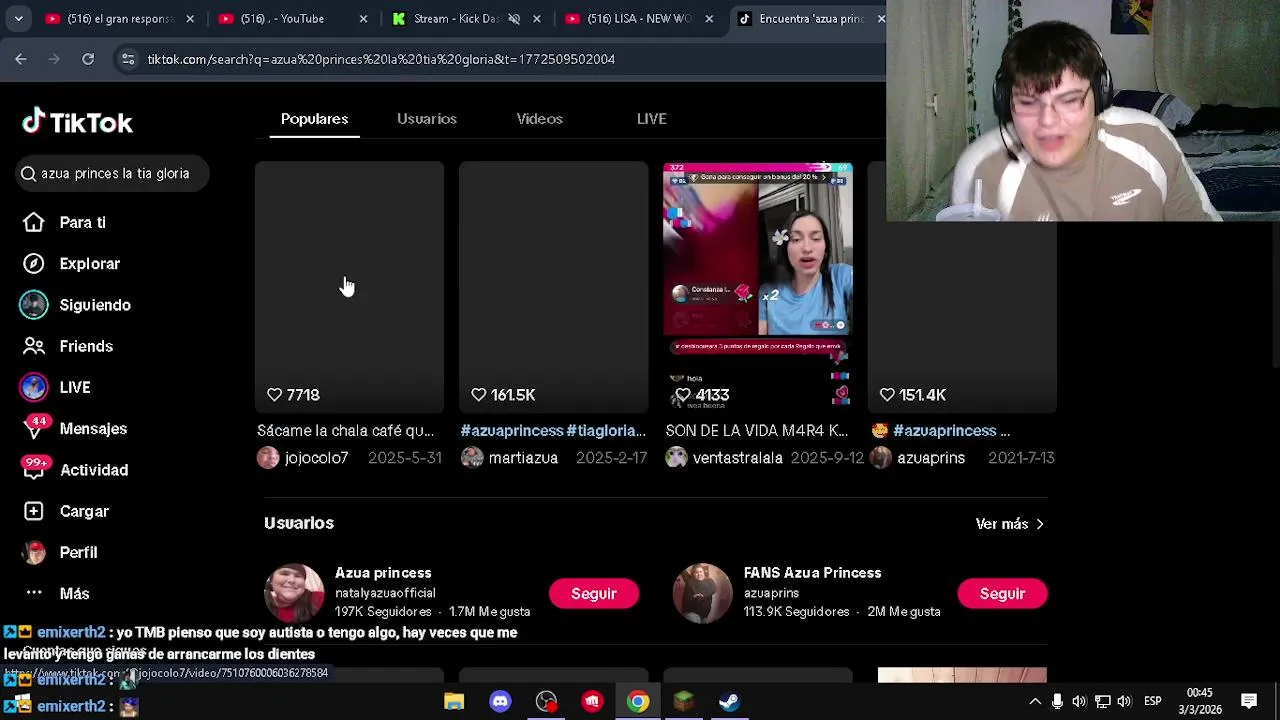Open jojocolo7 username link
1280x720 pixels.
316,458
